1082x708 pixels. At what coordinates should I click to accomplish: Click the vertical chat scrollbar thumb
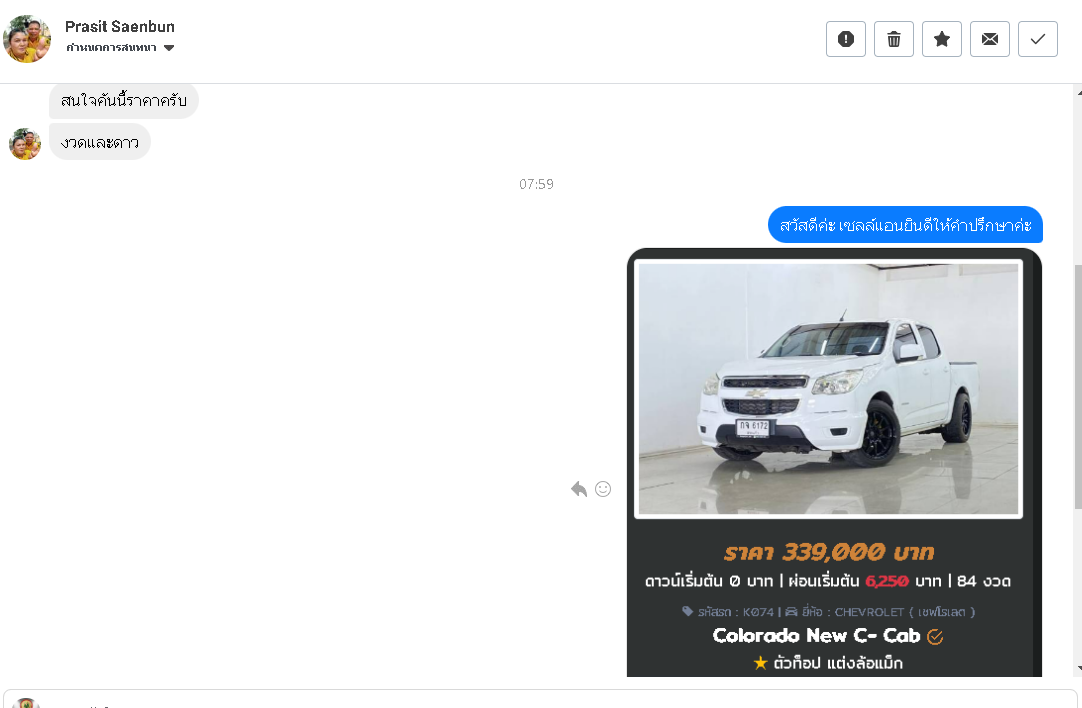[1079, 387]
